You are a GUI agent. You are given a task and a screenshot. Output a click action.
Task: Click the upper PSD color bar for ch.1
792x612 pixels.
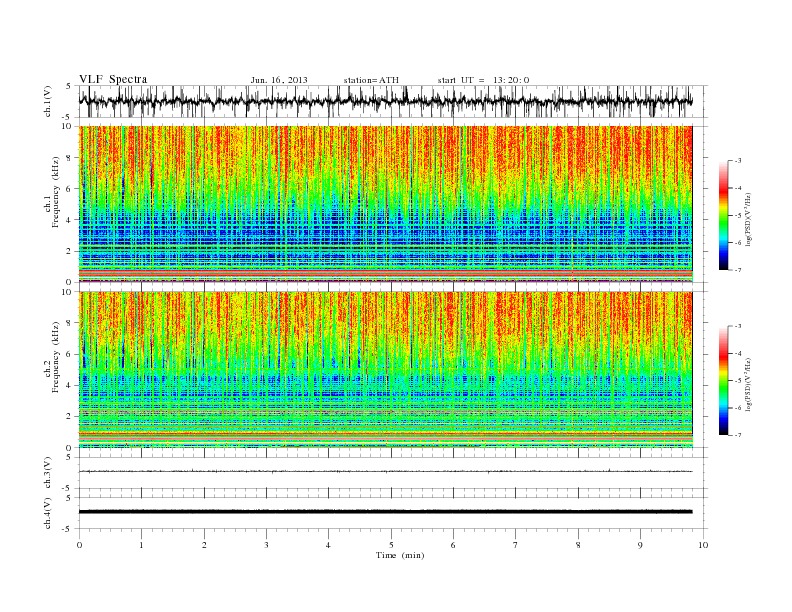[723, 215]
